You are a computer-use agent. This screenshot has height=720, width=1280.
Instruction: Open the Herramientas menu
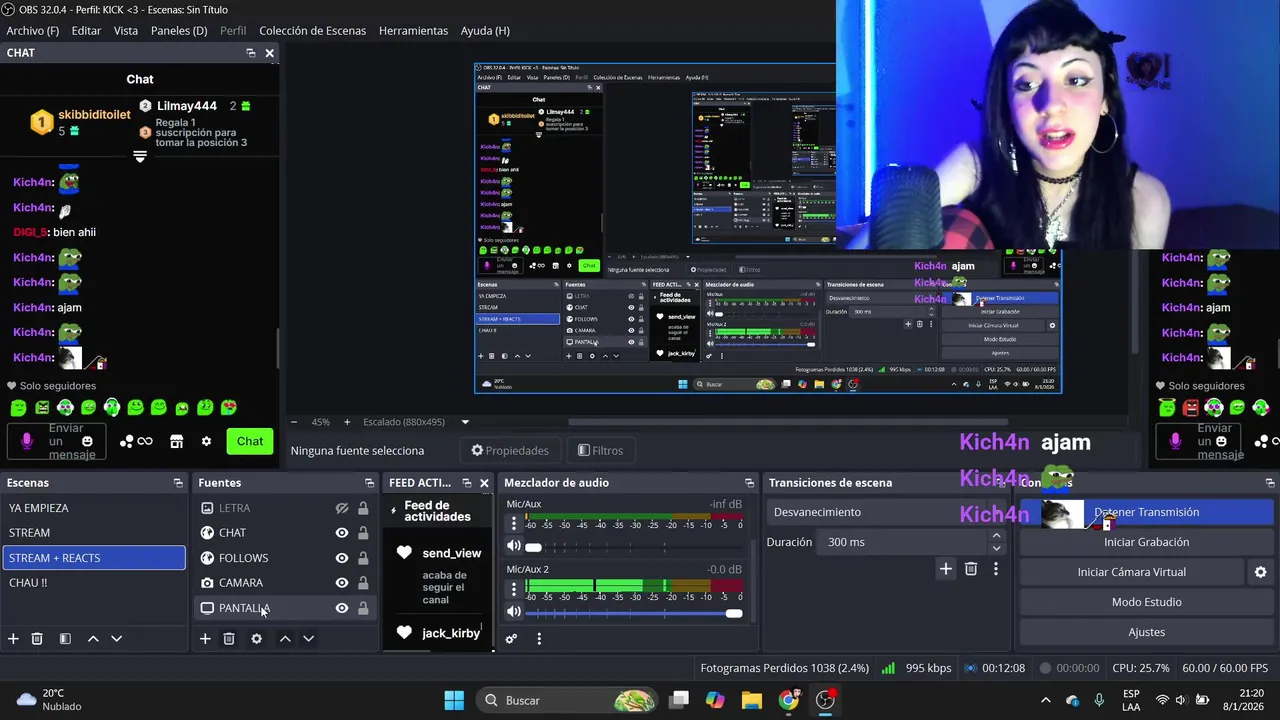coord(413,31)
